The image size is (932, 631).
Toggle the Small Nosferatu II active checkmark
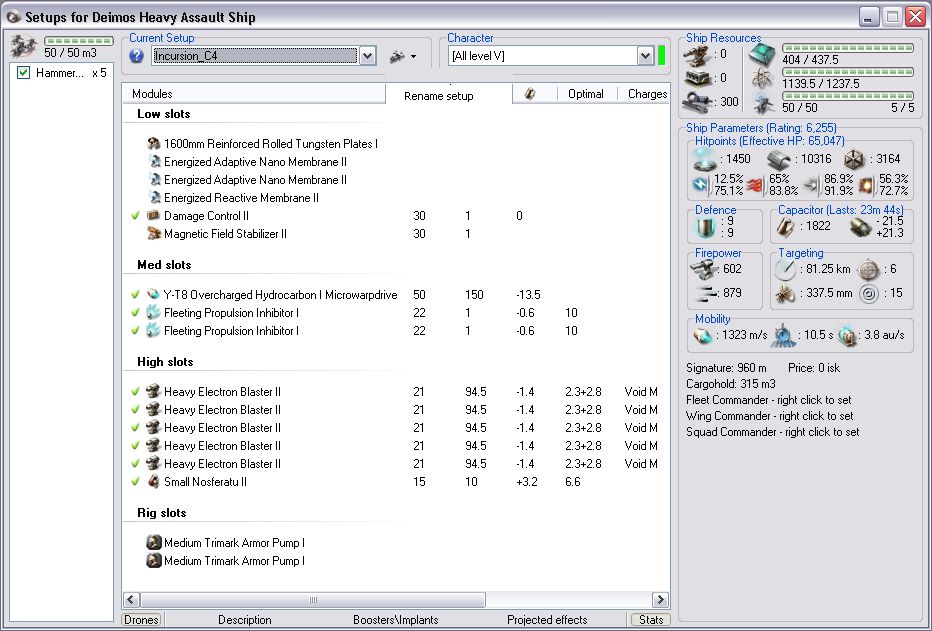135,482
